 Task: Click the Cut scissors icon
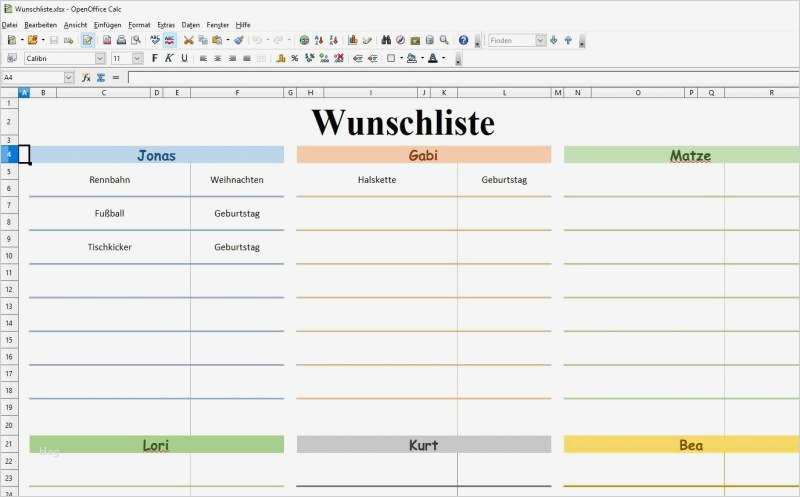pos(189,40)
